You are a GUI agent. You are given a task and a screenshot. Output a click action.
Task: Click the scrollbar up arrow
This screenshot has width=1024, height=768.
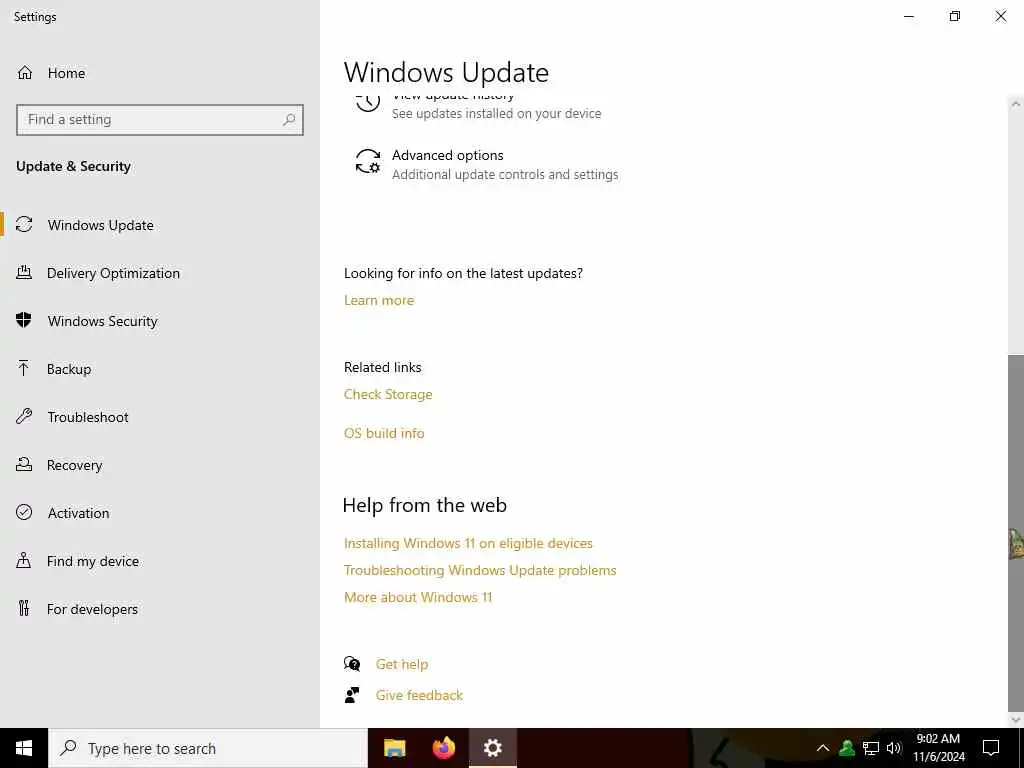(1016, 103)
